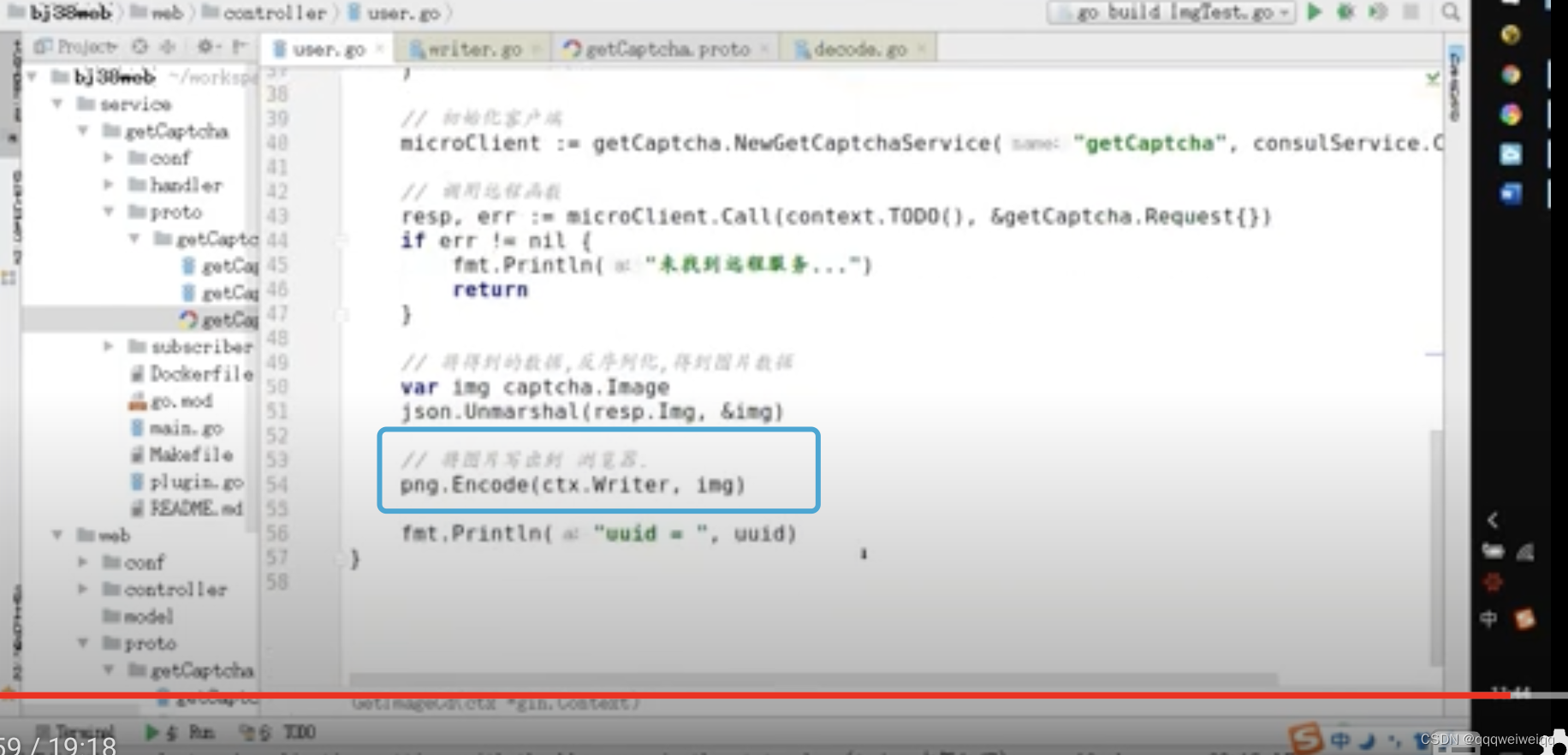Screen dimensions: 1568x755
Task: Select the subscriber folder in project tree
Action: click(191, 347)
